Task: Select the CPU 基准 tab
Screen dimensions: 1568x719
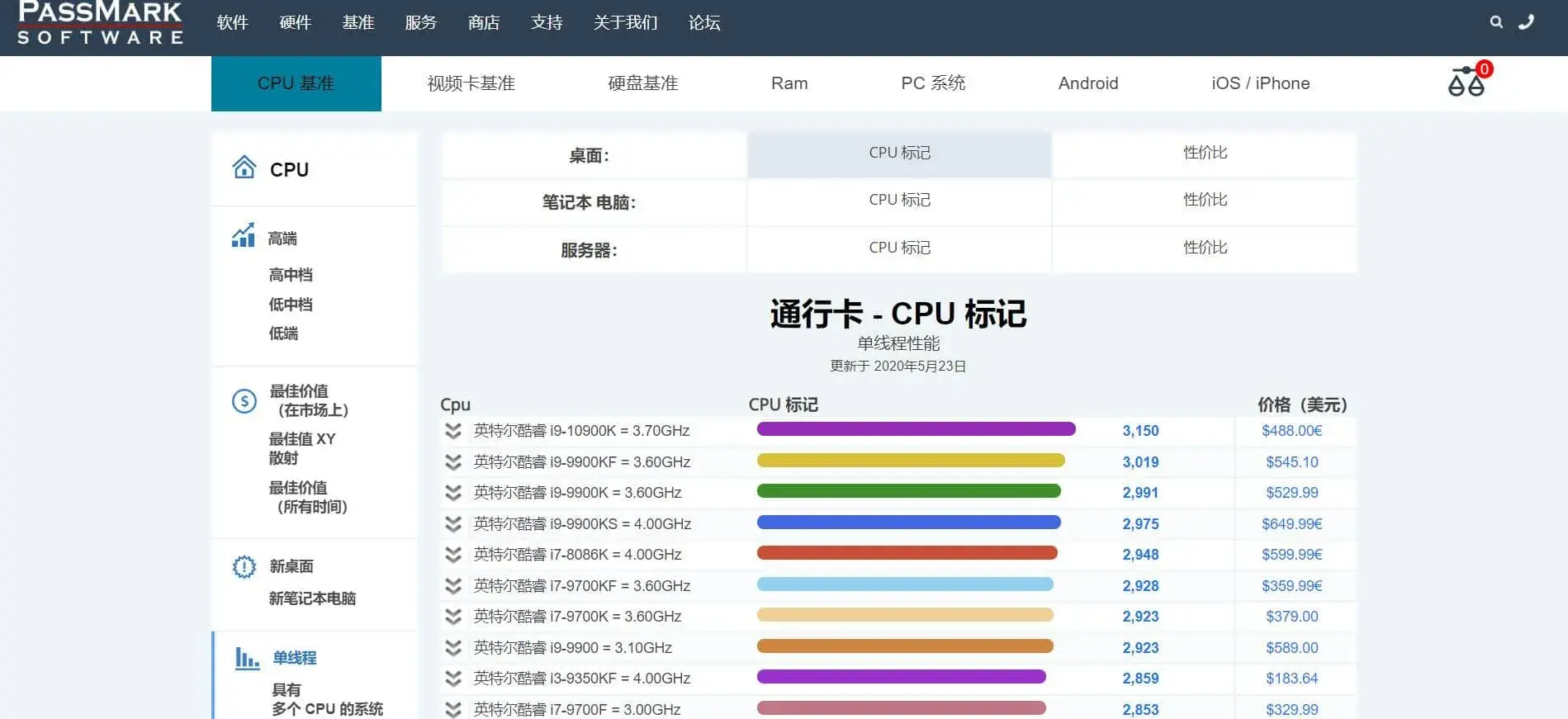Action: (x=296, y=83)
